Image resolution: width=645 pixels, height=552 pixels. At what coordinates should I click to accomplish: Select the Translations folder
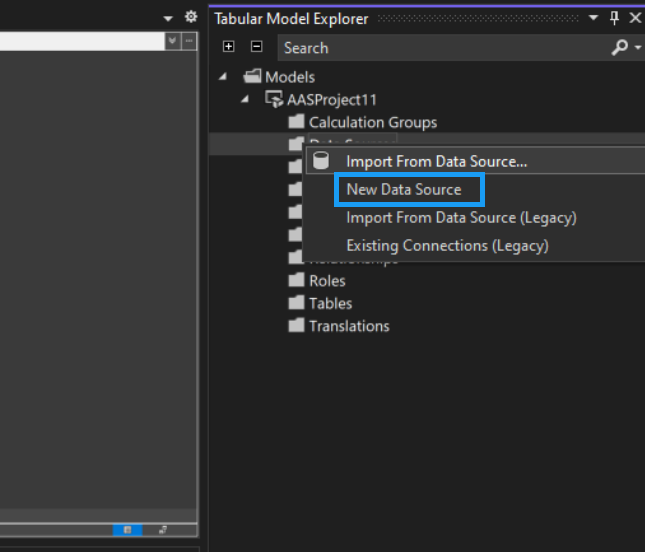(349, 326)
